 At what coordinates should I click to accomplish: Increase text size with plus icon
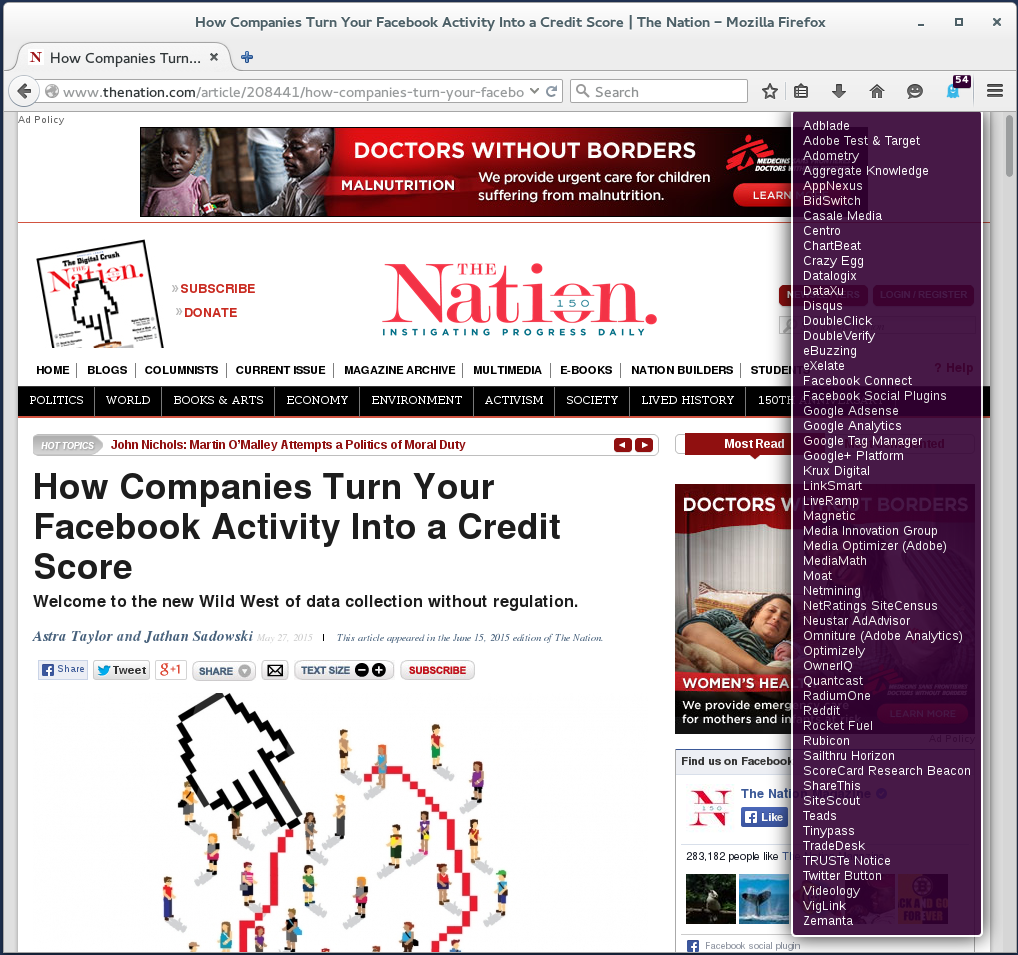pyautogui.click(x=379, y=670)
